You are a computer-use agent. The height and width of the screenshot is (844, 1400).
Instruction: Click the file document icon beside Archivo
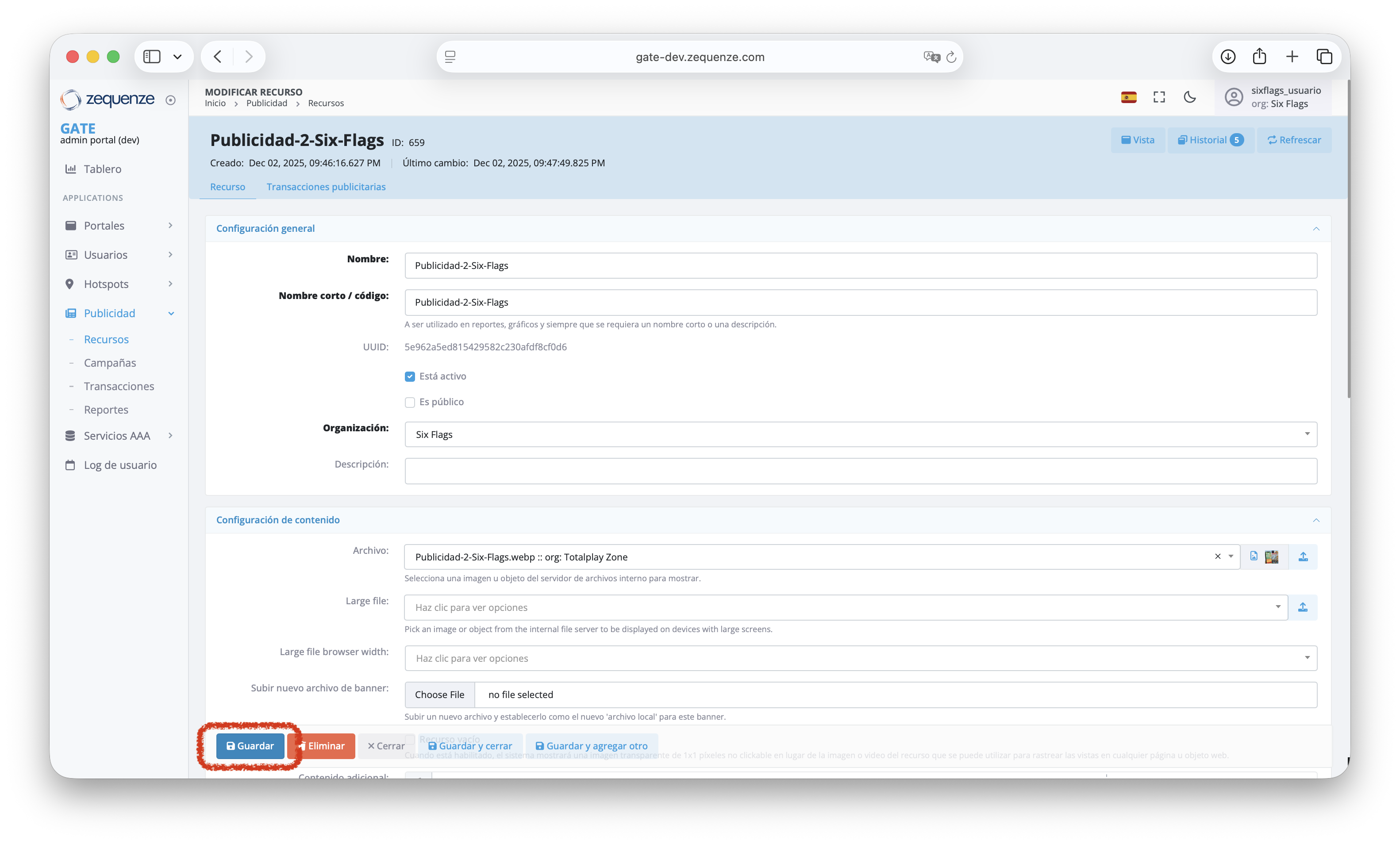[1254, 556]
